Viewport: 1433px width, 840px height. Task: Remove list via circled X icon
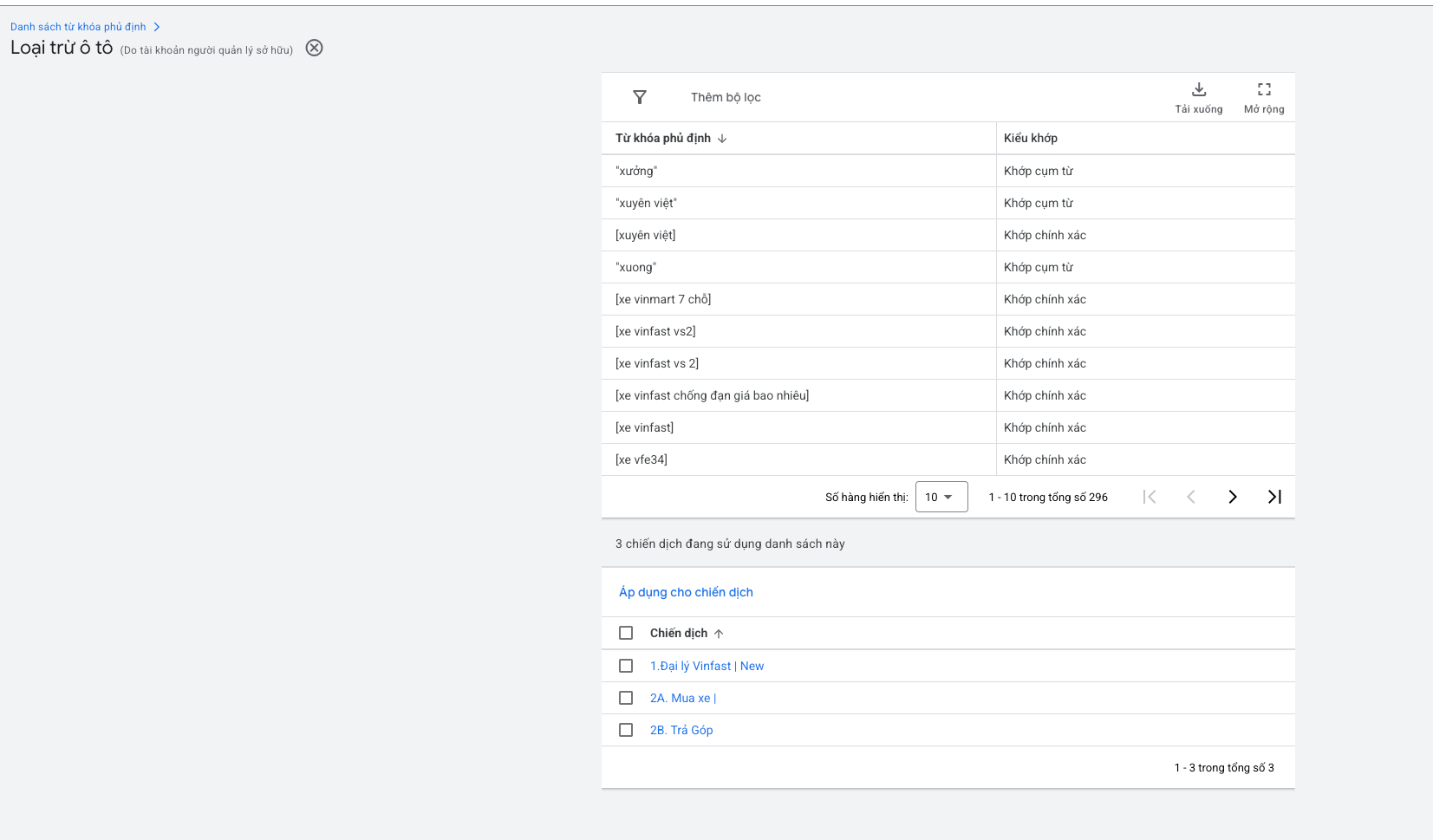[315, 48]
